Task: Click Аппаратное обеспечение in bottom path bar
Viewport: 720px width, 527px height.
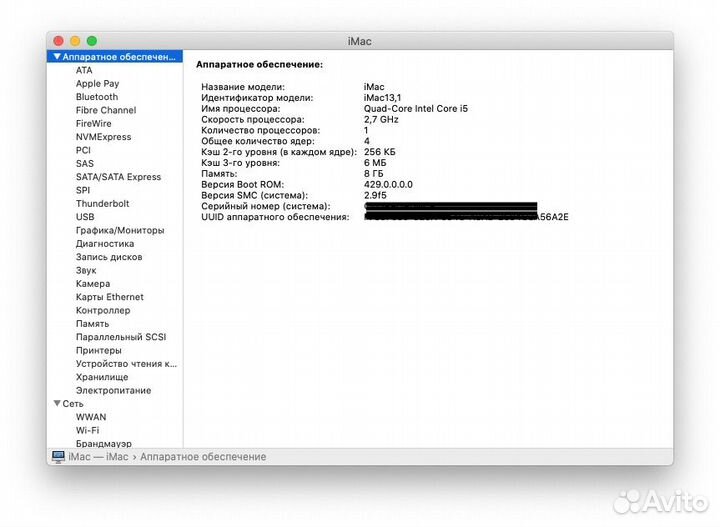Action: coord(203,457)
